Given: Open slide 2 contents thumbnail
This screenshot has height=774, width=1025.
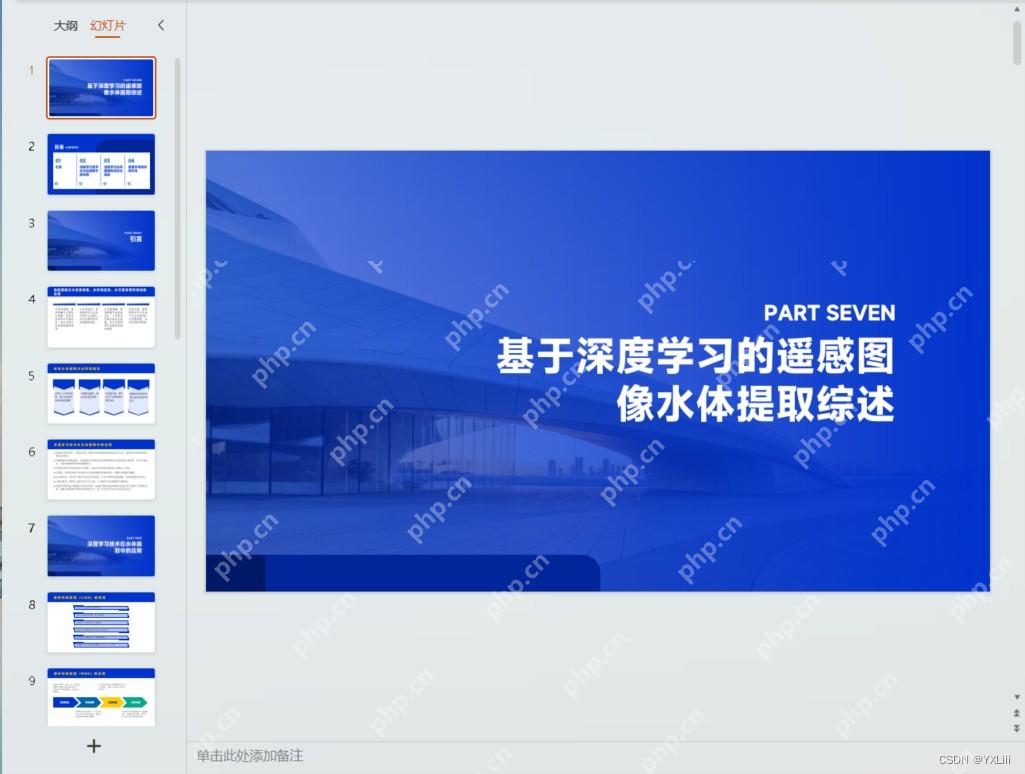Looking at the screenshot, I should pos(101,164).
